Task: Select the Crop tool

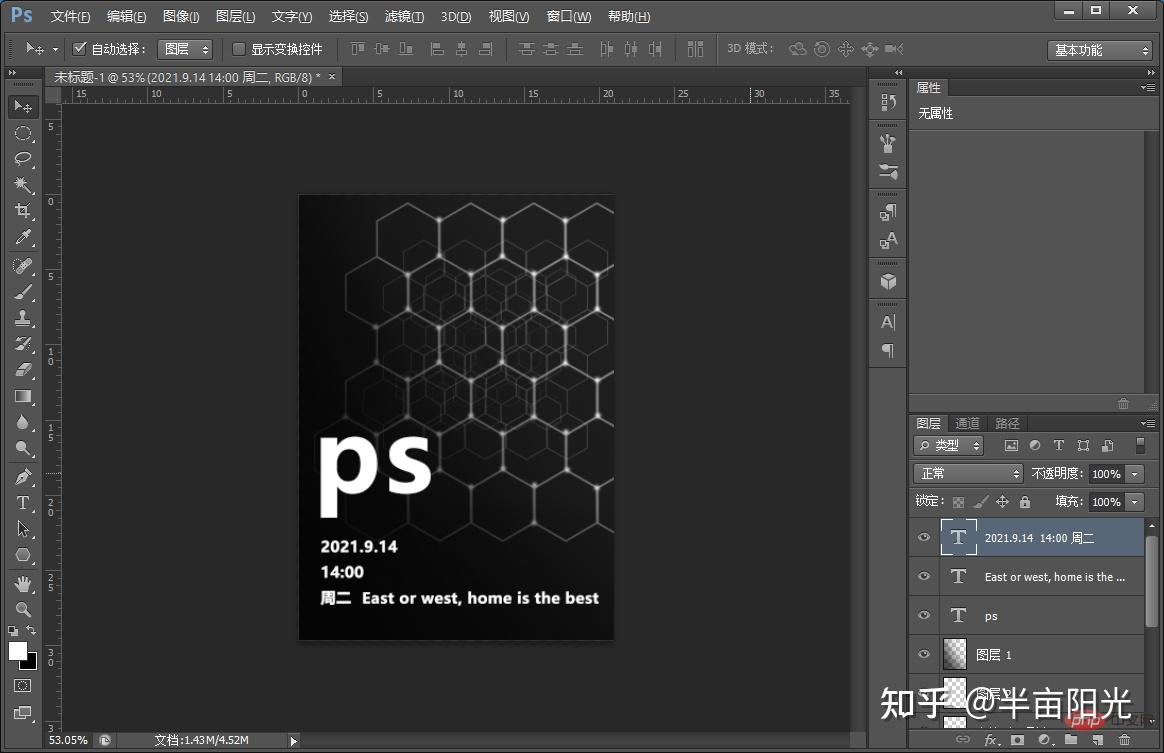Action: click(23, 211)
